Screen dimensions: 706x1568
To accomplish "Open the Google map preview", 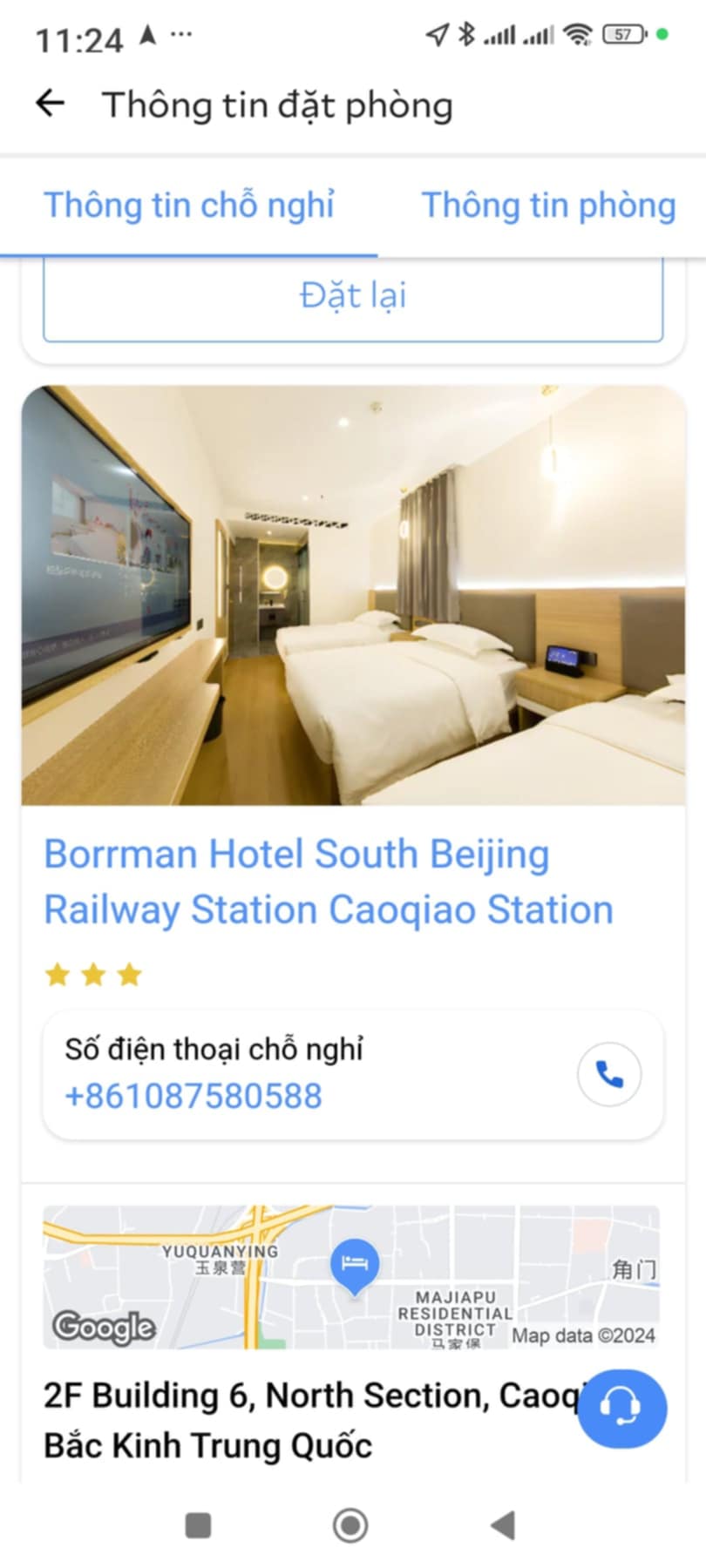I will (351, 1277).
